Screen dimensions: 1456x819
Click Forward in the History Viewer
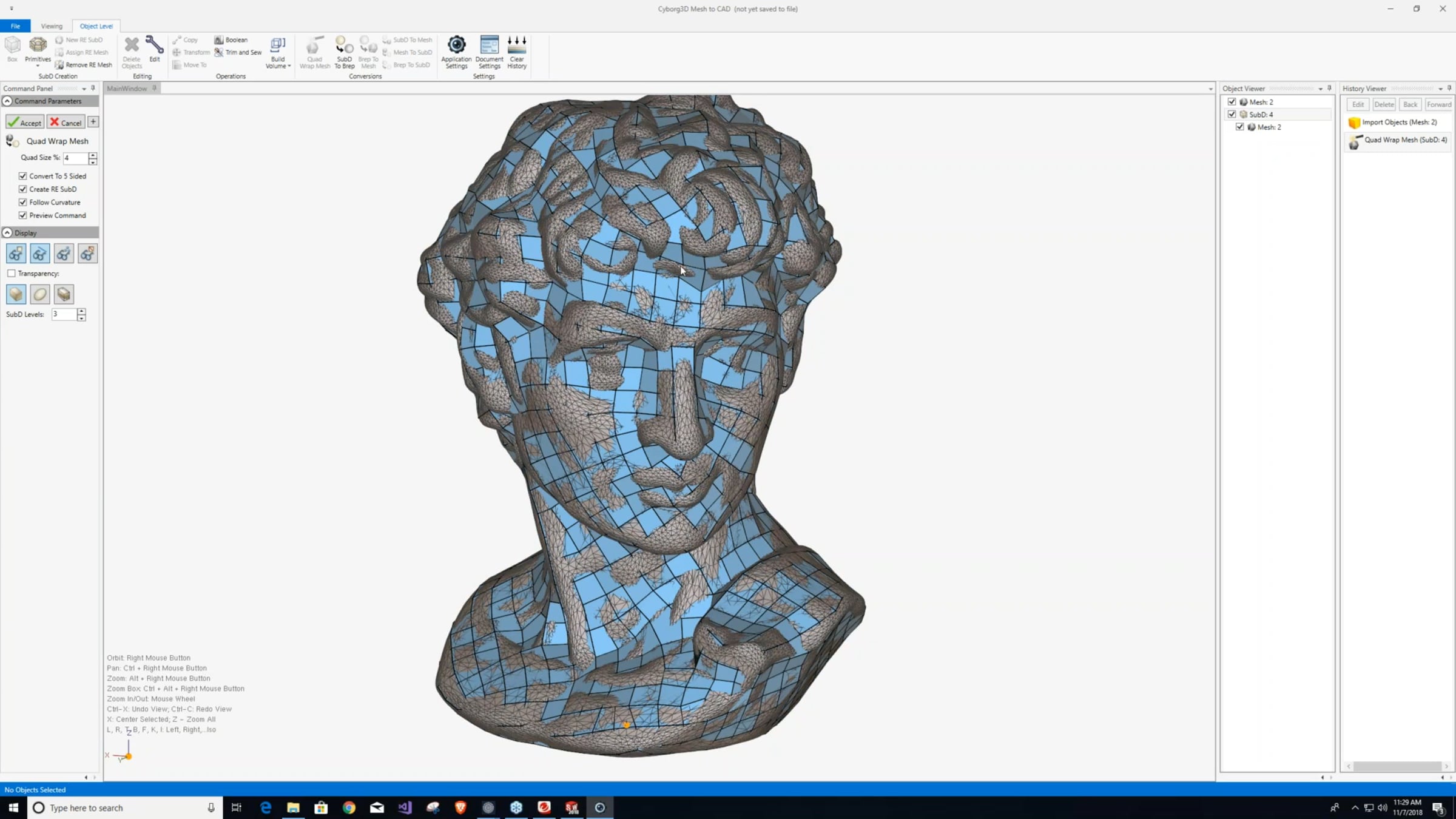tap(1439, 104)
